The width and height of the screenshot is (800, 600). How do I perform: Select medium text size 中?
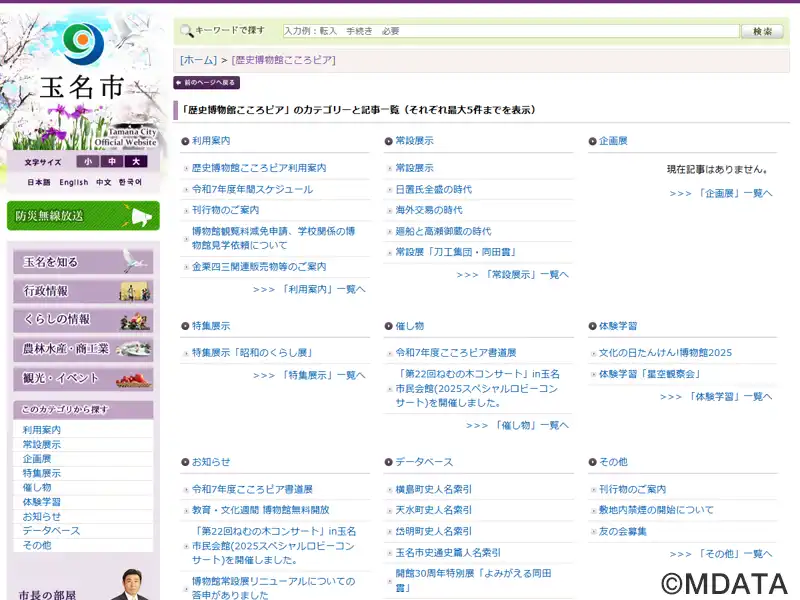point(112,162)
